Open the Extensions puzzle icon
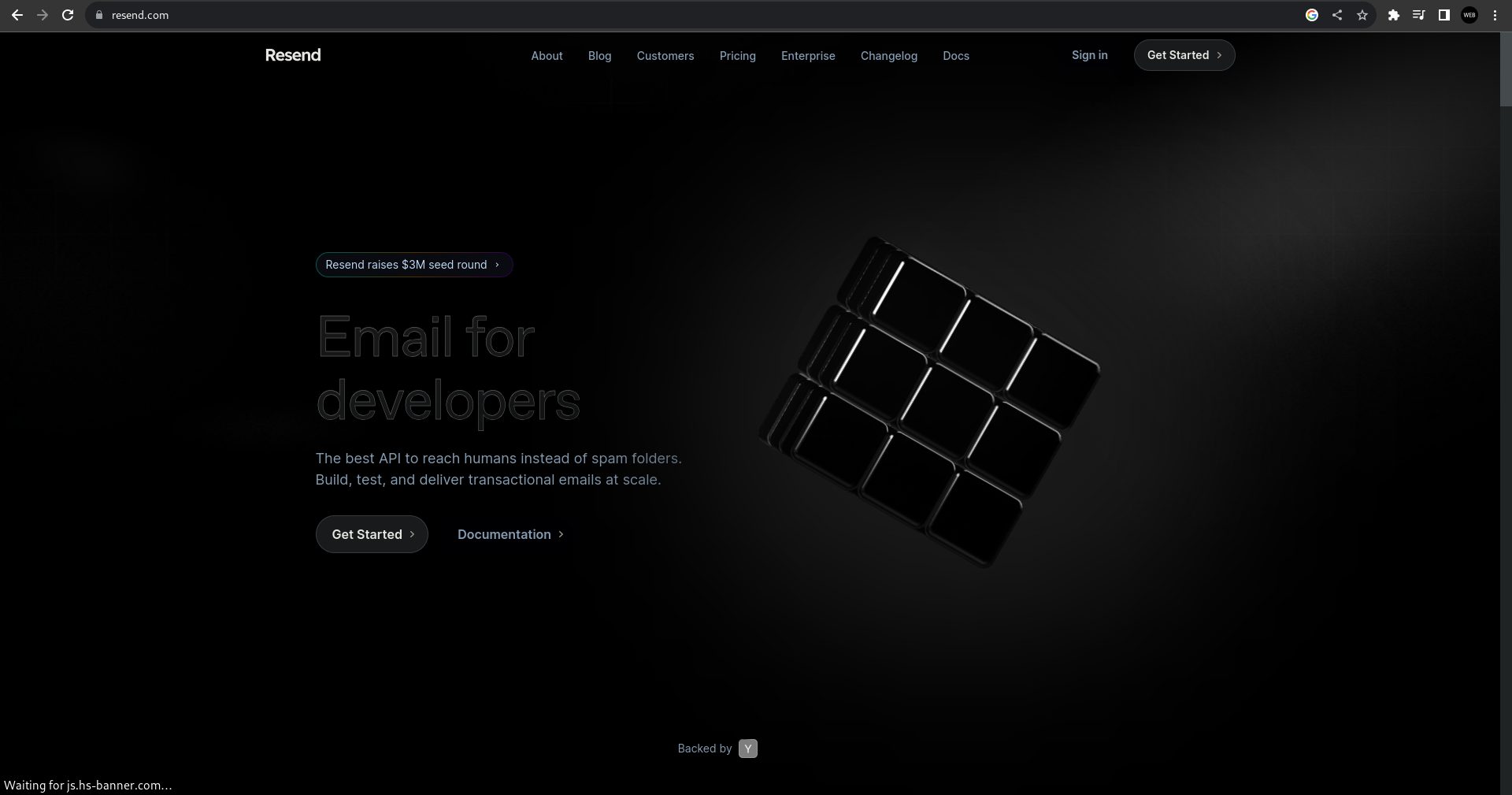Image resolution: width=1512 pixels, height=795 pixels. pos(1393,15)
